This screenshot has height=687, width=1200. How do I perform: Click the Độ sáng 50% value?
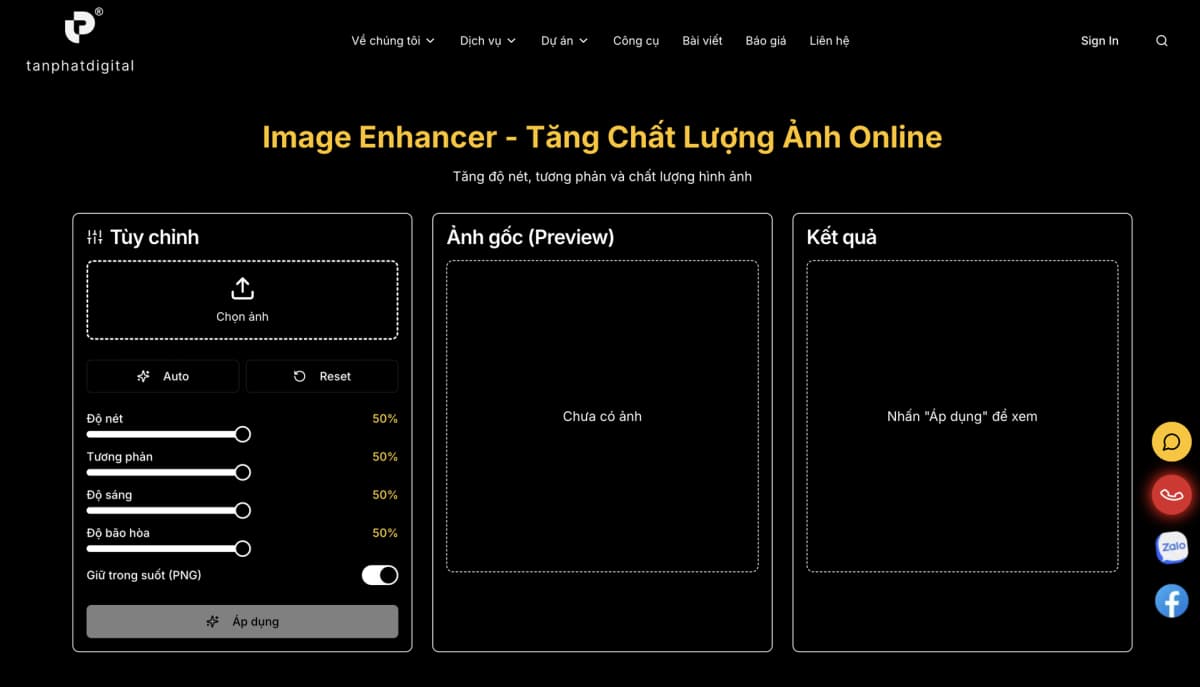click(385, 495)
